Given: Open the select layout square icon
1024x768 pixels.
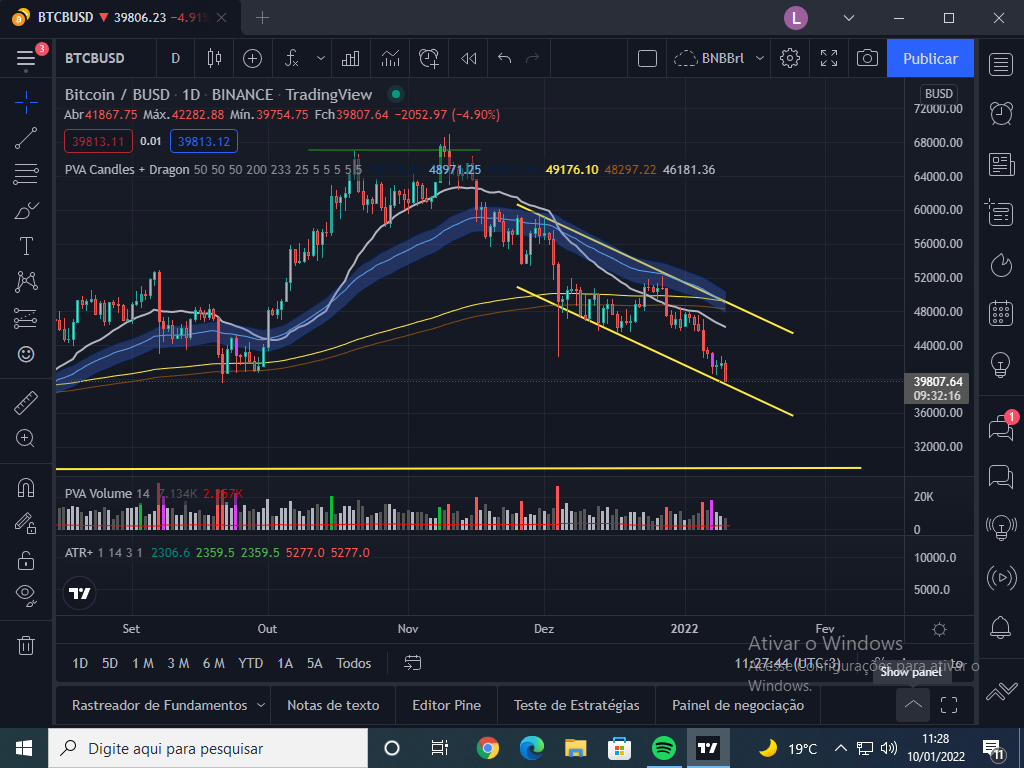Looking at the screenshot, I should tap(647, 58).
